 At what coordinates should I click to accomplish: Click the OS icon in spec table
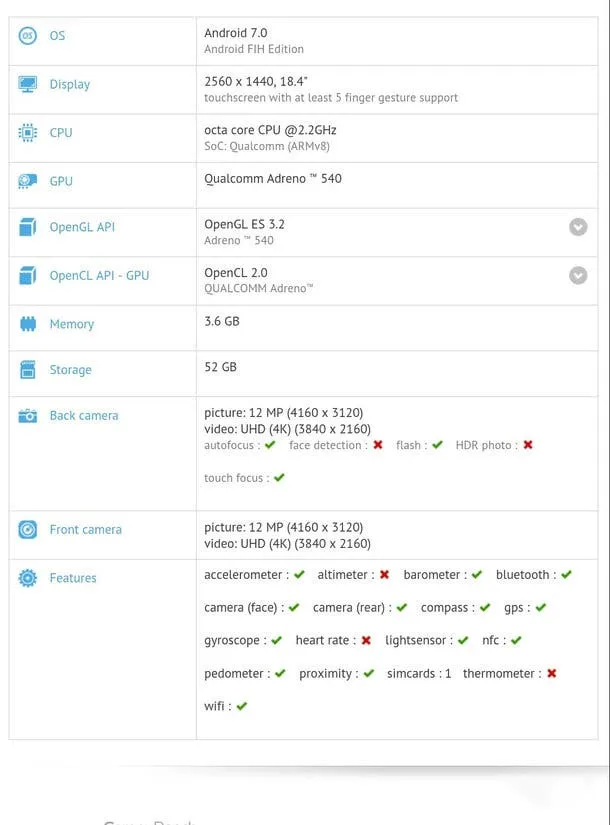point(28,36)
